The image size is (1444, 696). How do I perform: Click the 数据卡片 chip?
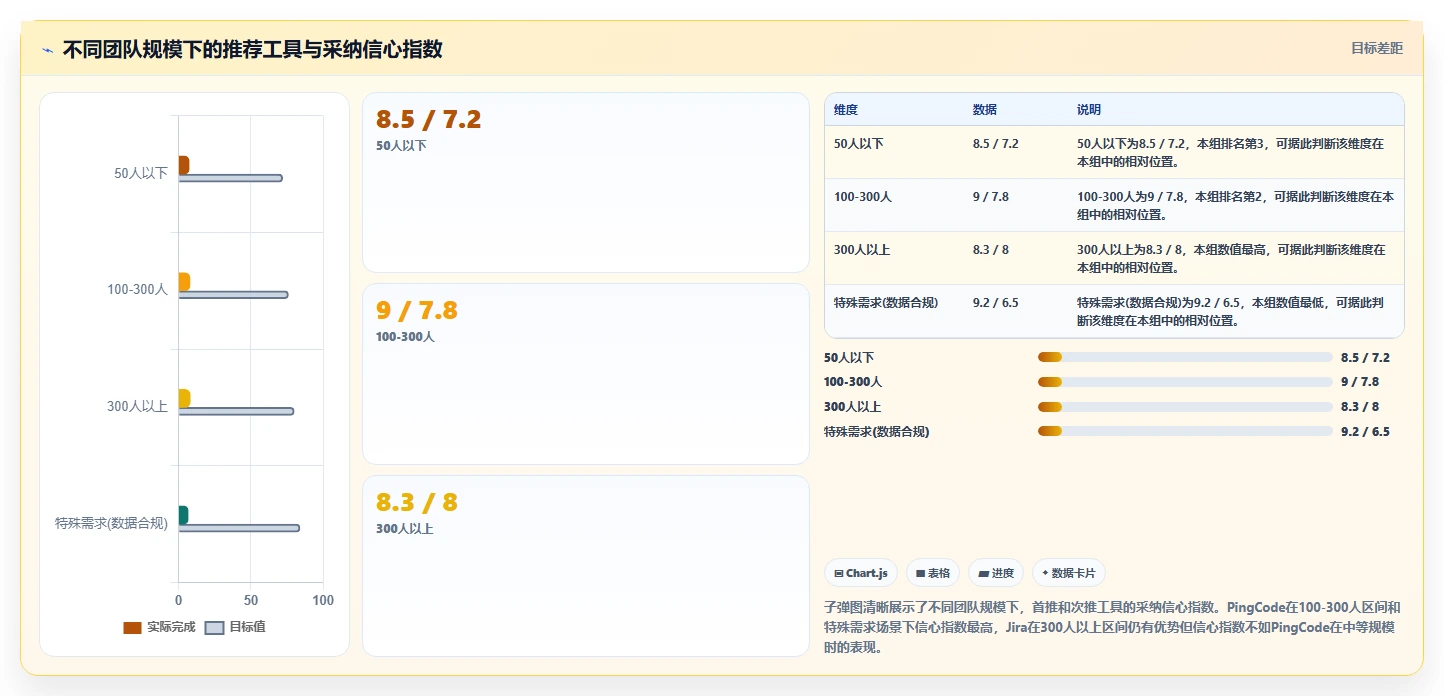click(x=1068, y=573)
